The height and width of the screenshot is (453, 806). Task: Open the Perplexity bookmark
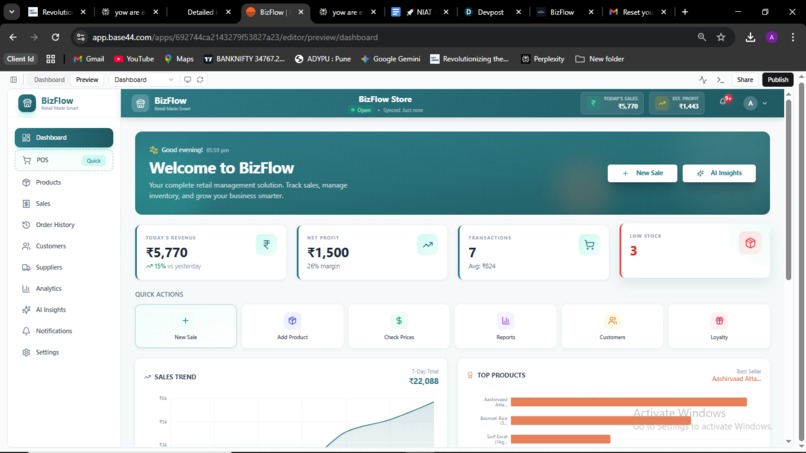tap(542, 59)
